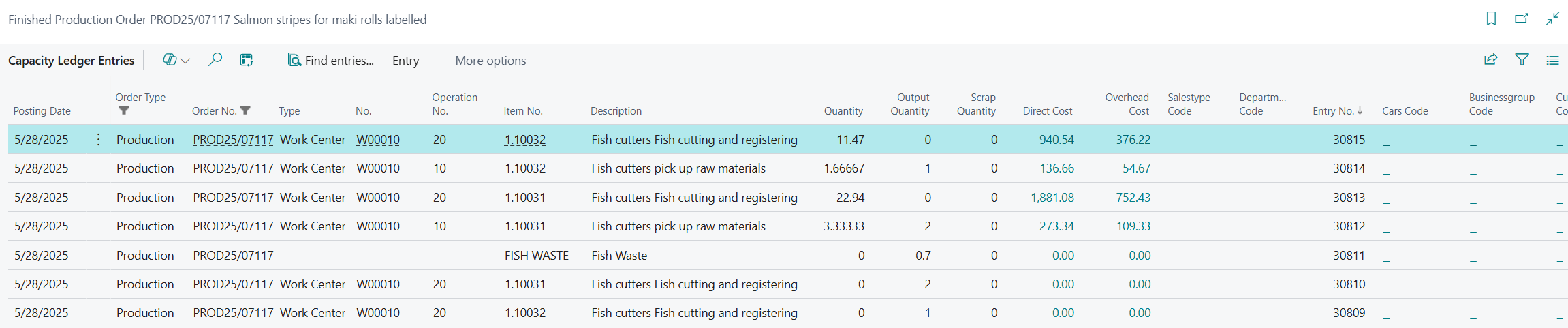The height and width of the screenshot is (328, 1568).
Task: Click Output Quantity column header
Action: coord(909,104)
